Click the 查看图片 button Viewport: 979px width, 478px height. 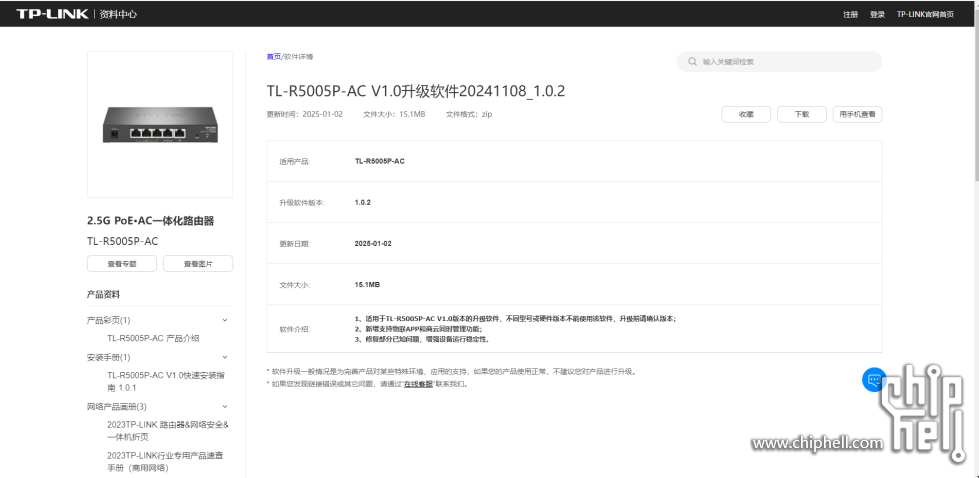click(198, 263)
